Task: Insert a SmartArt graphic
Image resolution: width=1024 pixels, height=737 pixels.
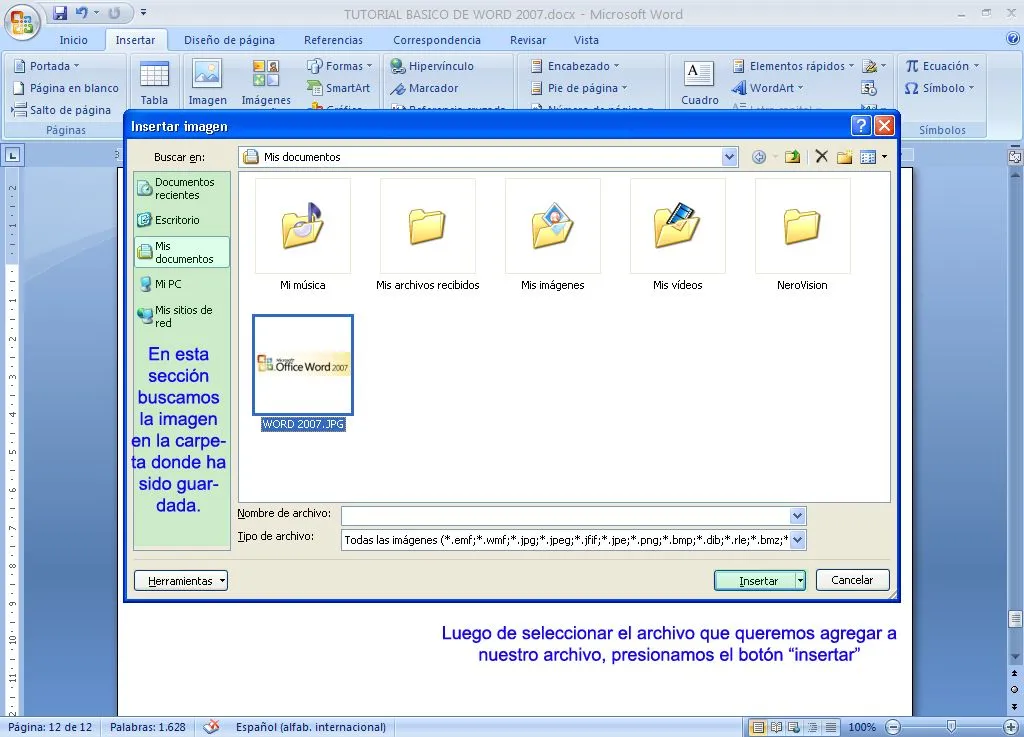Action: [x=338, y=87]
